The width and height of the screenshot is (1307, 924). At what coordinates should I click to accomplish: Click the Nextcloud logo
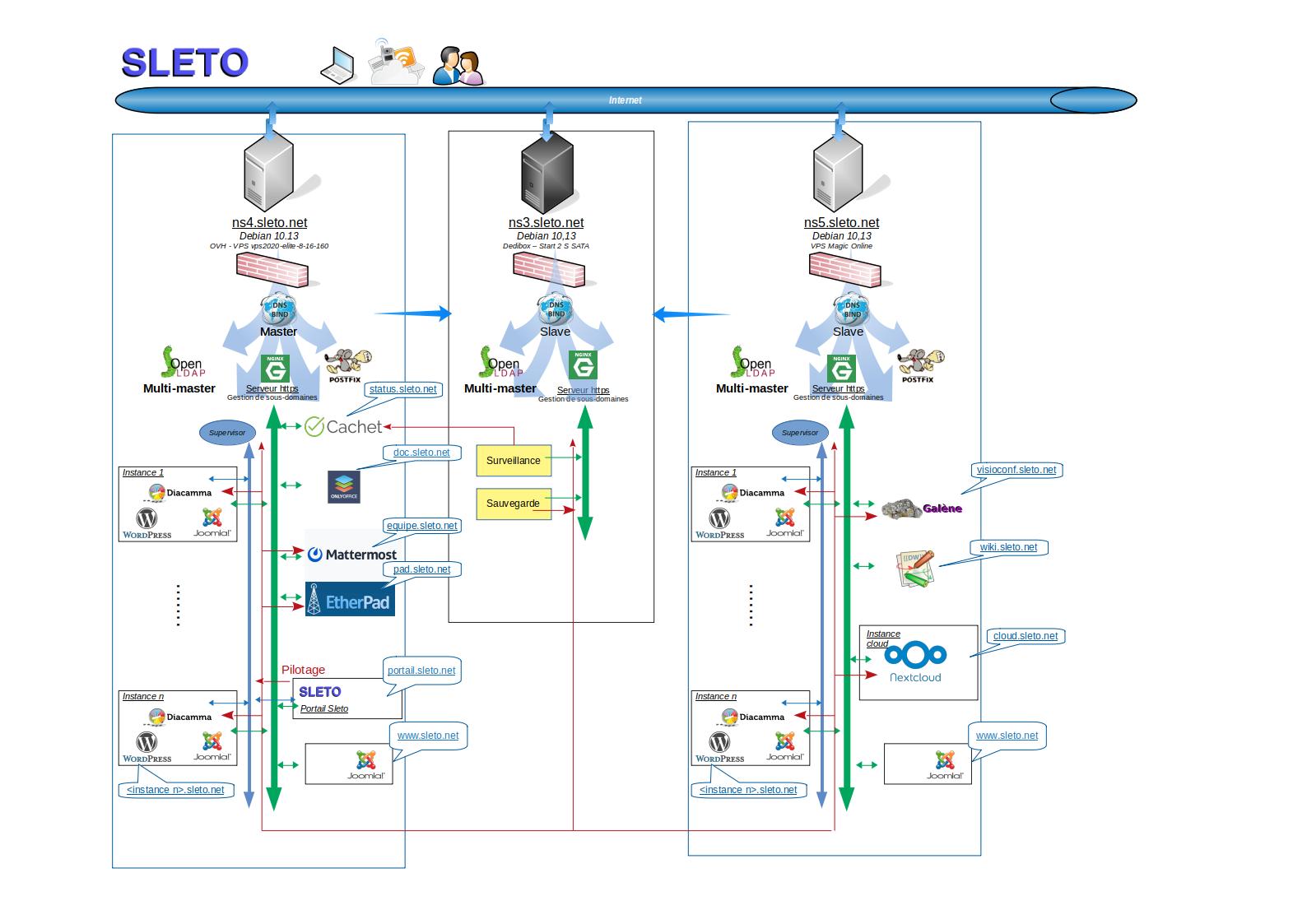click(915, 662)
